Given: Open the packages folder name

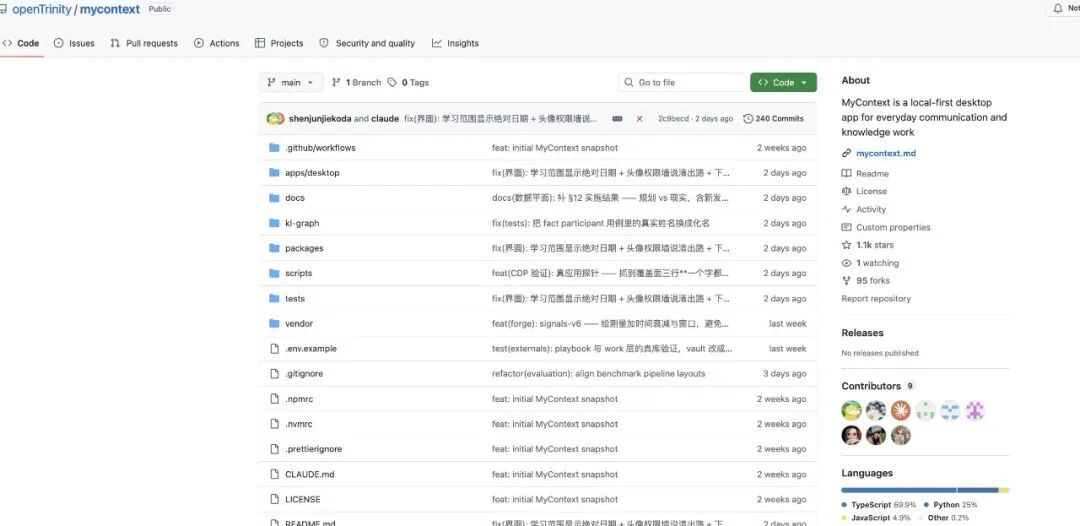Looking at the screenshot, I should click(304, 248).
